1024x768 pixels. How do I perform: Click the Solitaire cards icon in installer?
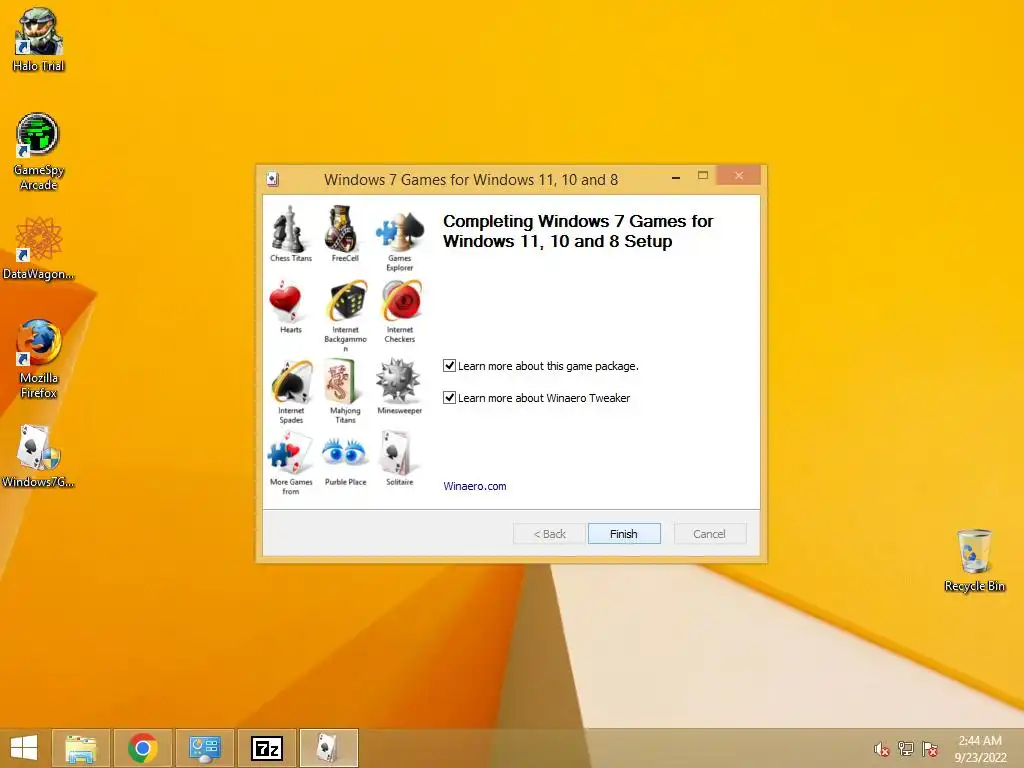(396, 453)
